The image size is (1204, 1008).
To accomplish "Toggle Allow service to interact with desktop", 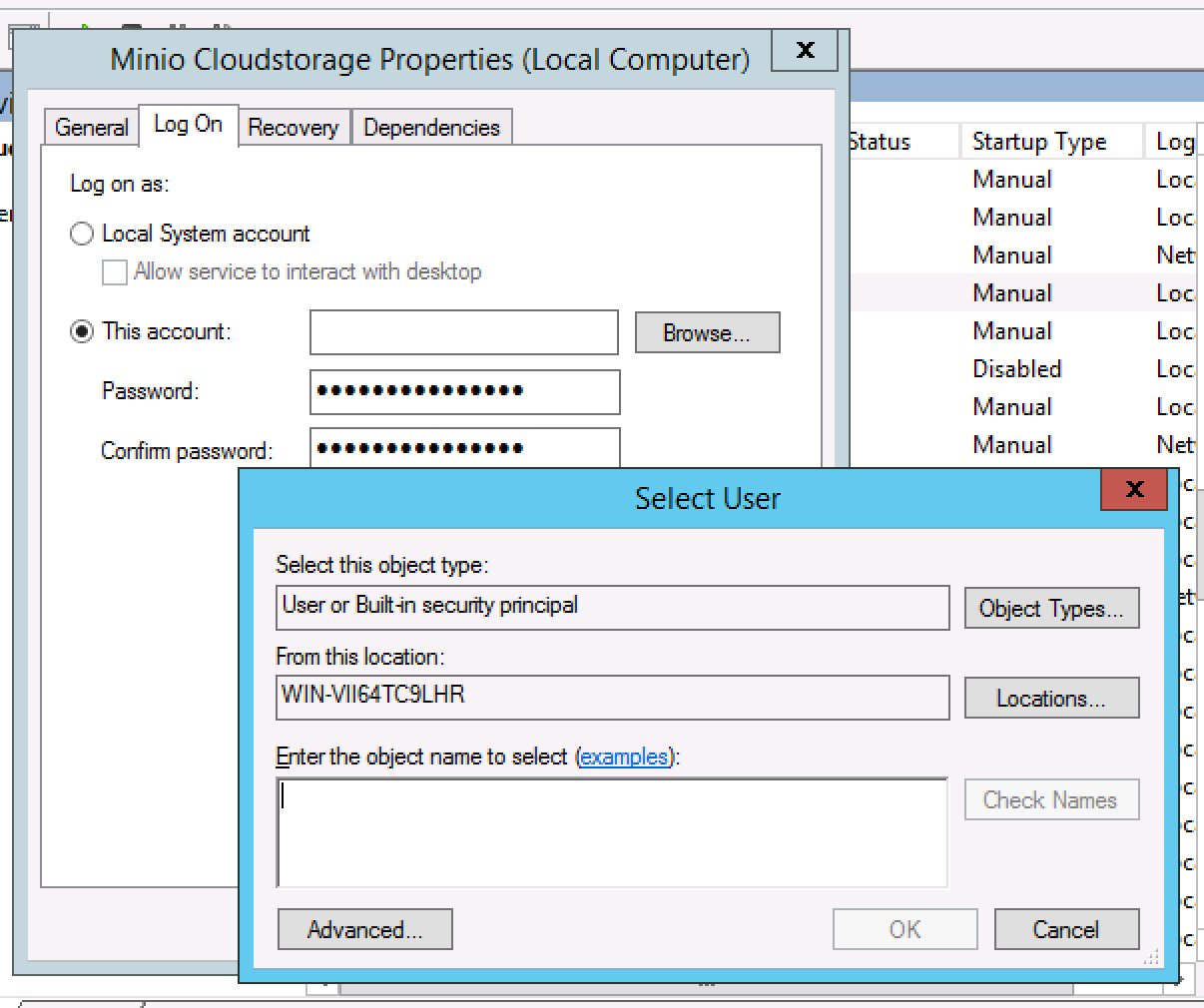I will 115,272.
